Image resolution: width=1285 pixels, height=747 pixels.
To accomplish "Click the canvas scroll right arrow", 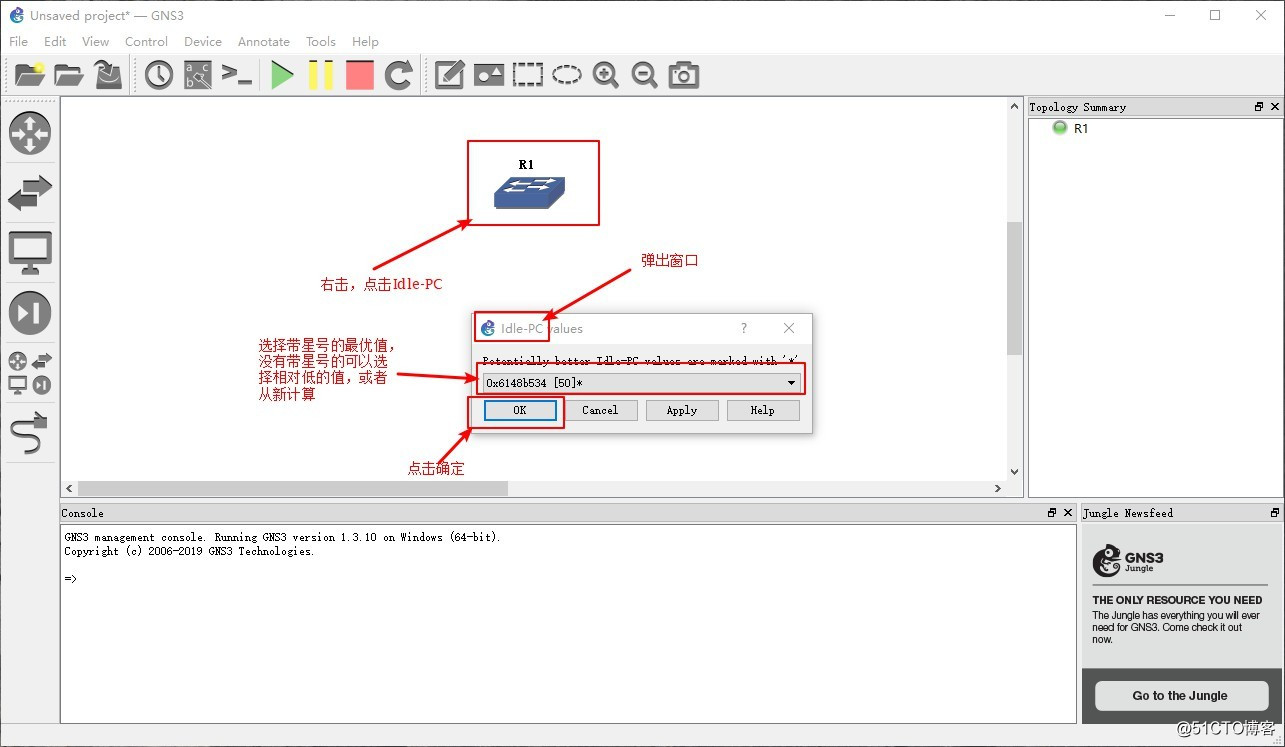I will pyautogui.click(x=998, y=488).
